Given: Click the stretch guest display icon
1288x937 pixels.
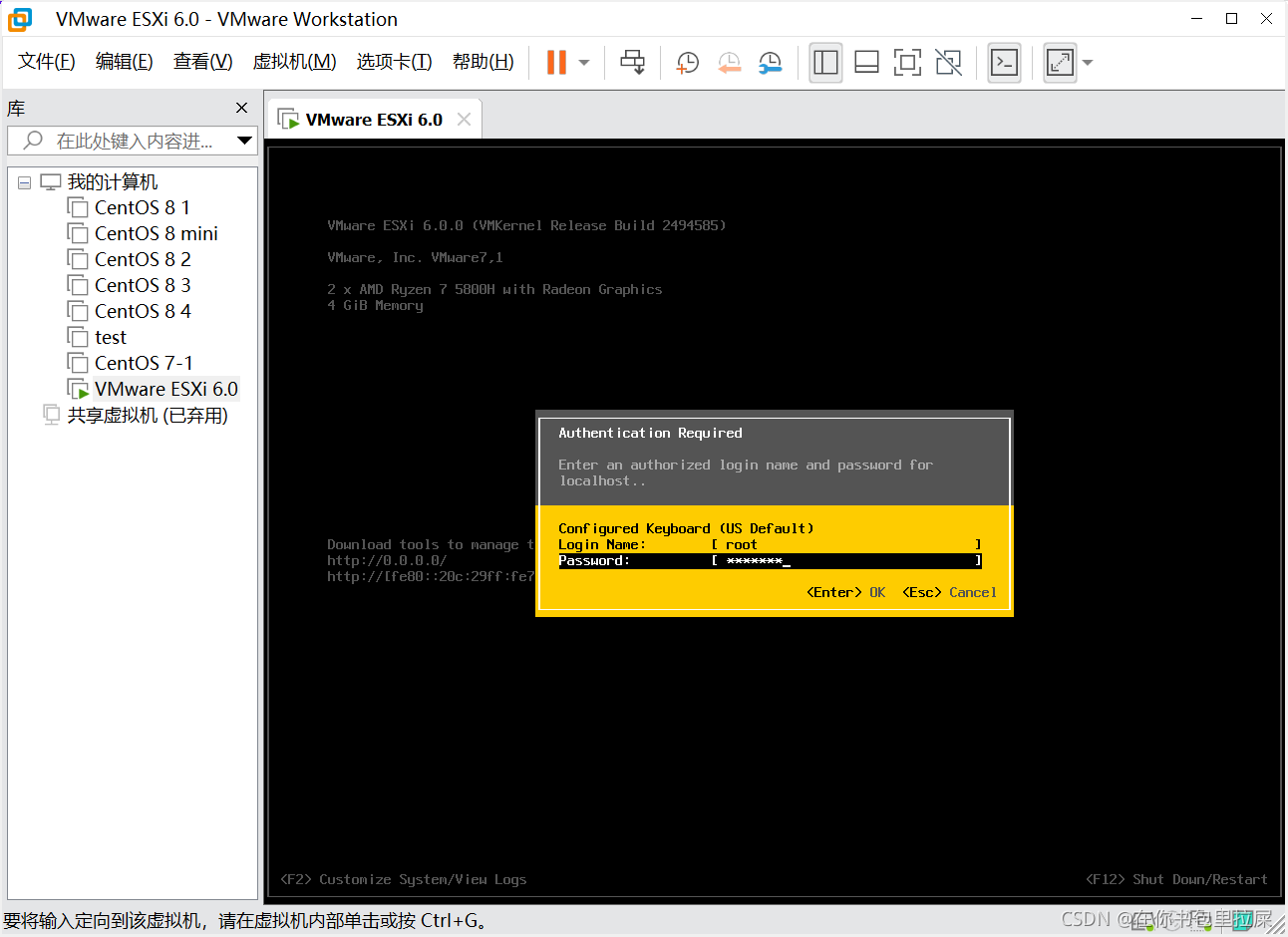Looking at the screenshot, I should point(1060,63).
